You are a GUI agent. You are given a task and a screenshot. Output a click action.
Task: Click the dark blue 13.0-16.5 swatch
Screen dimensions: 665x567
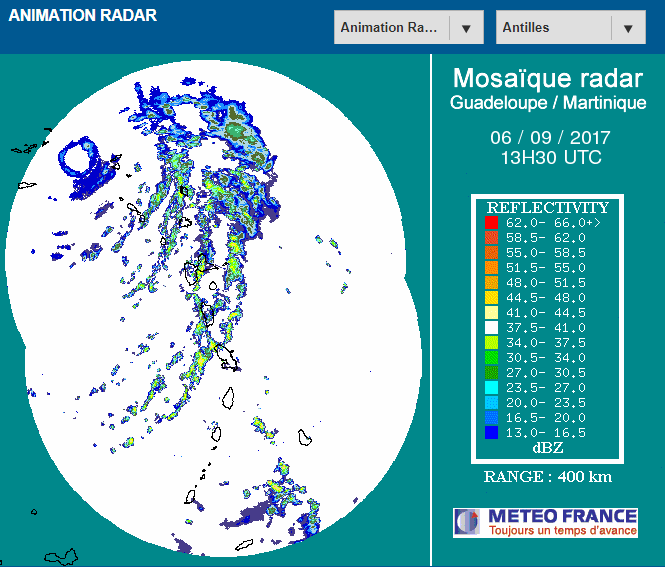(491, 433)
